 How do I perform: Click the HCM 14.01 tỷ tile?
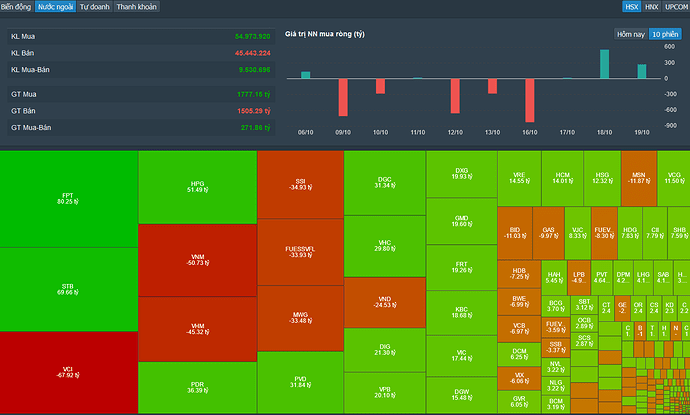coord(562,178)
